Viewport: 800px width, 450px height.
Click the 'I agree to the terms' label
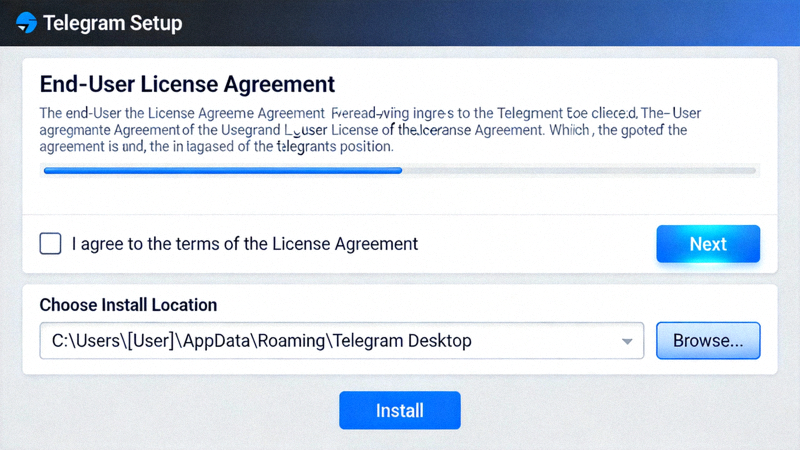tap(245, 244)
